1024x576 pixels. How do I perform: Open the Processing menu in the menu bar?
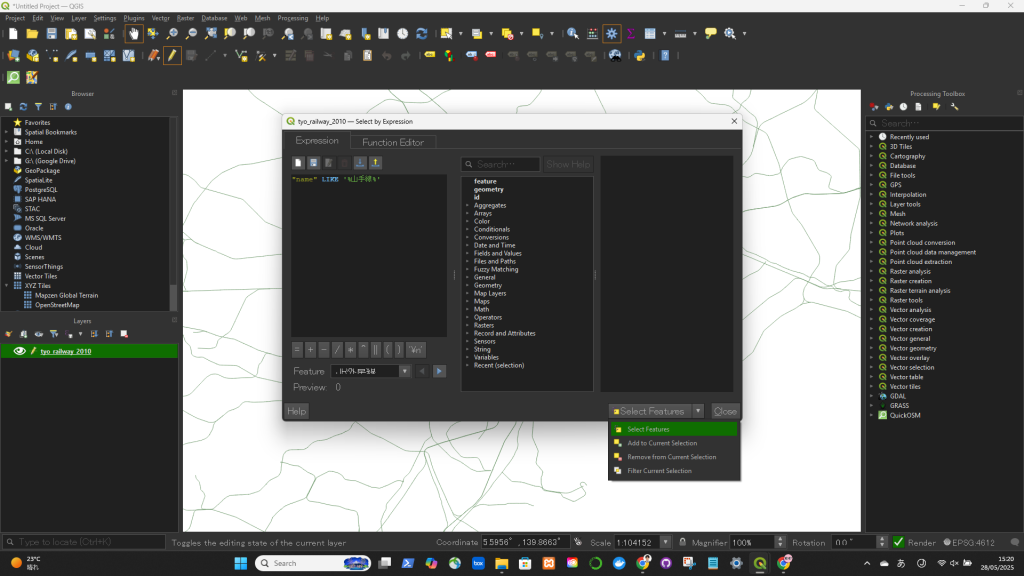293,18
